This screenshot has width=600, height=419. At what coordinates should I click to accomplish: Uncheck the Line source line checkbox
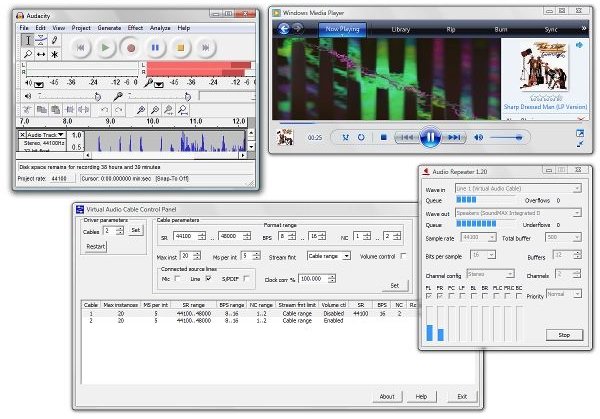pyautogui.click(x=209, y=278)
